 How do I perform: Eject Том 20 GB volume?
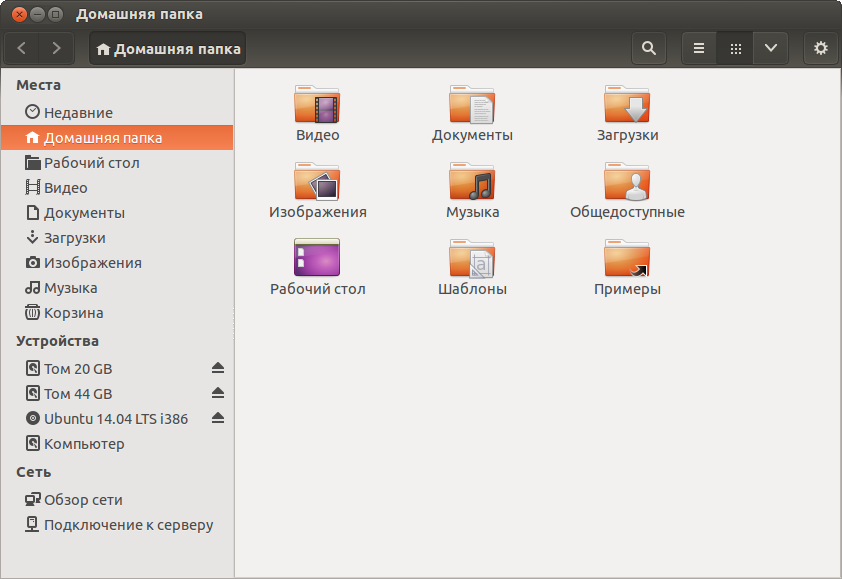pyautogui.click(x=217, y=368)
